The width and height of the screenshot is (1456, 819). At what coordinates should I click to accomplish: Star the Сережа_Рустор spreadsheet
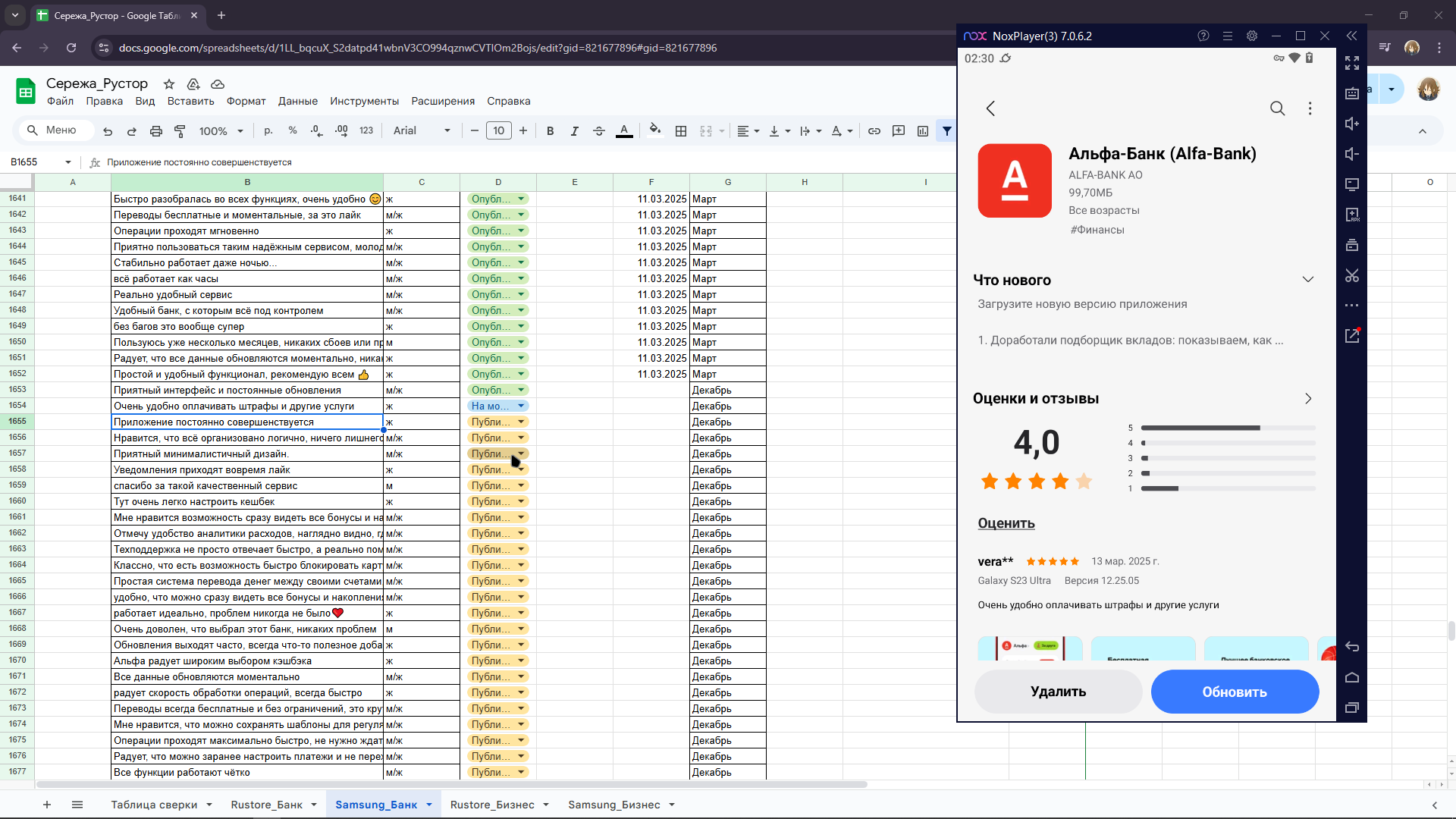coord(169,84)
